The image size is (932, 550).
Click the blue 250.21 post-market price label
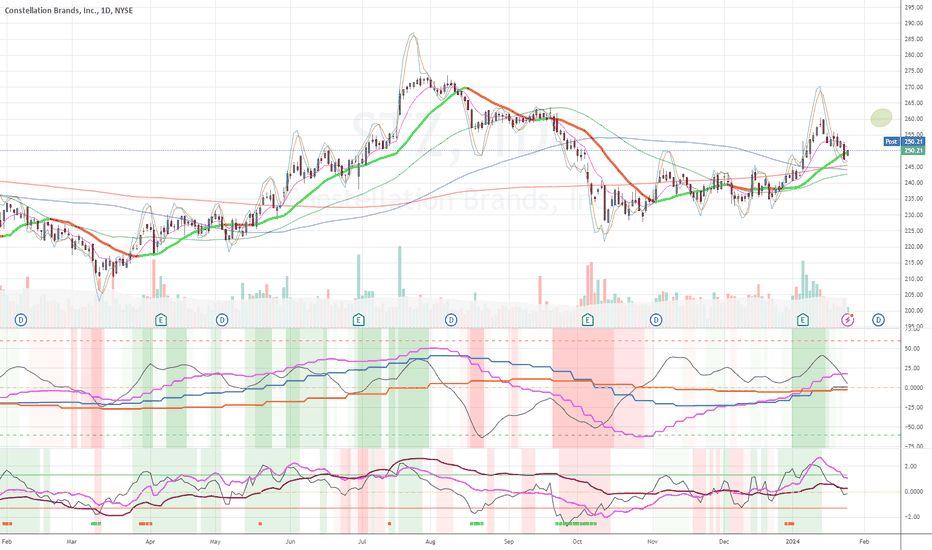coord(913,142)
